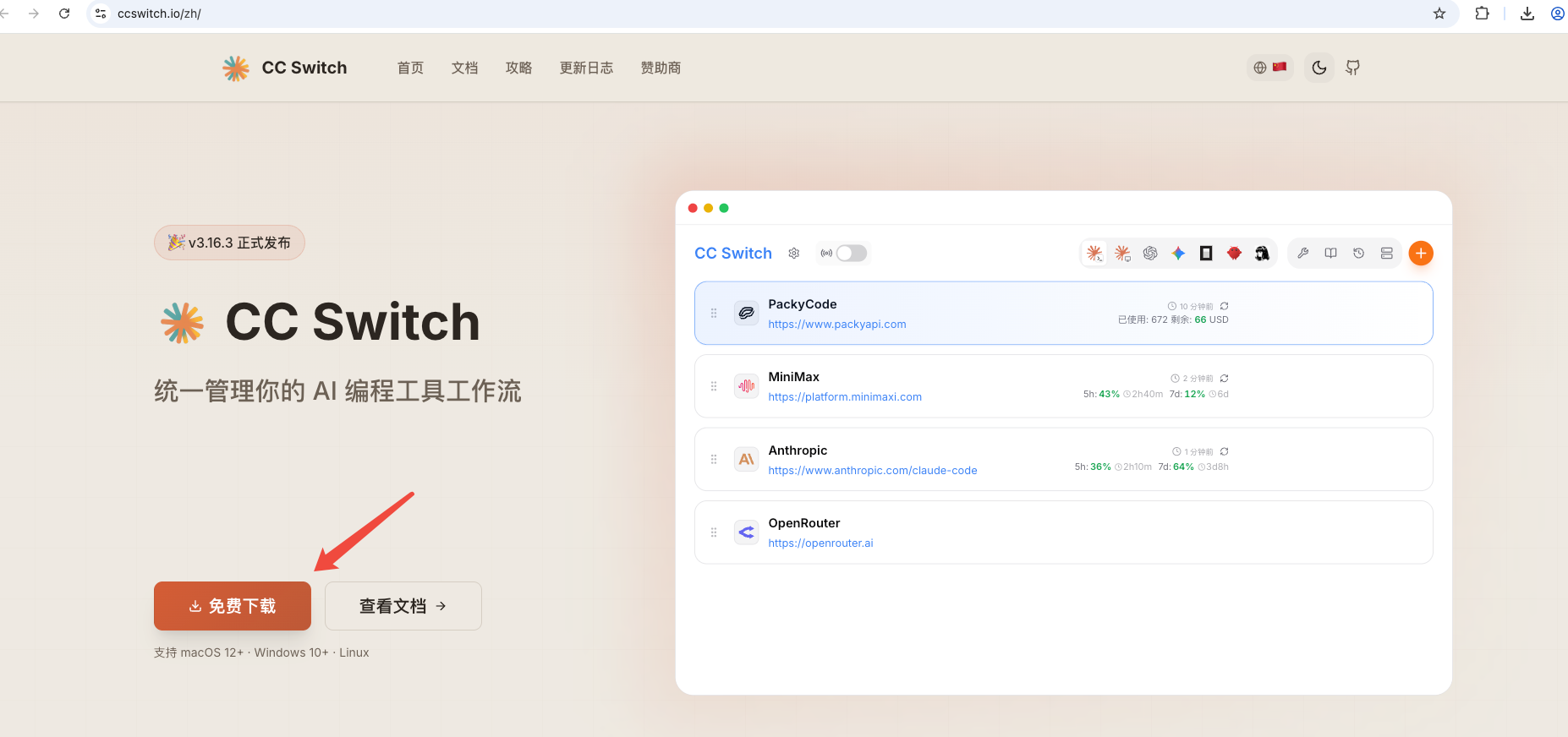Open the GitHub icon link
This screenshot has width=1568, height=737.
[x=1352, y=68]
